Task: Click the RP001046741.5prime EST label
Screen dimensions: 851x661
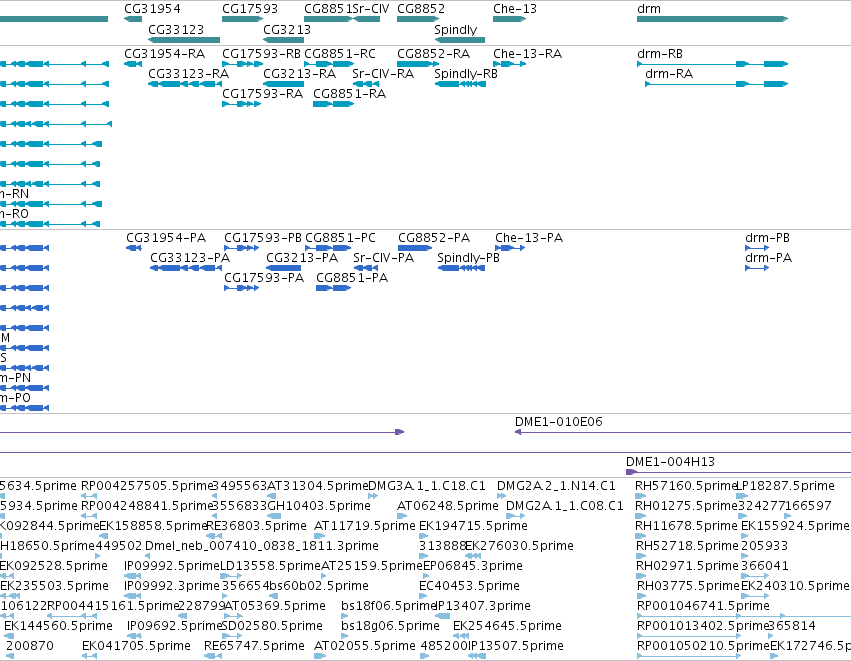Action: 703,606
